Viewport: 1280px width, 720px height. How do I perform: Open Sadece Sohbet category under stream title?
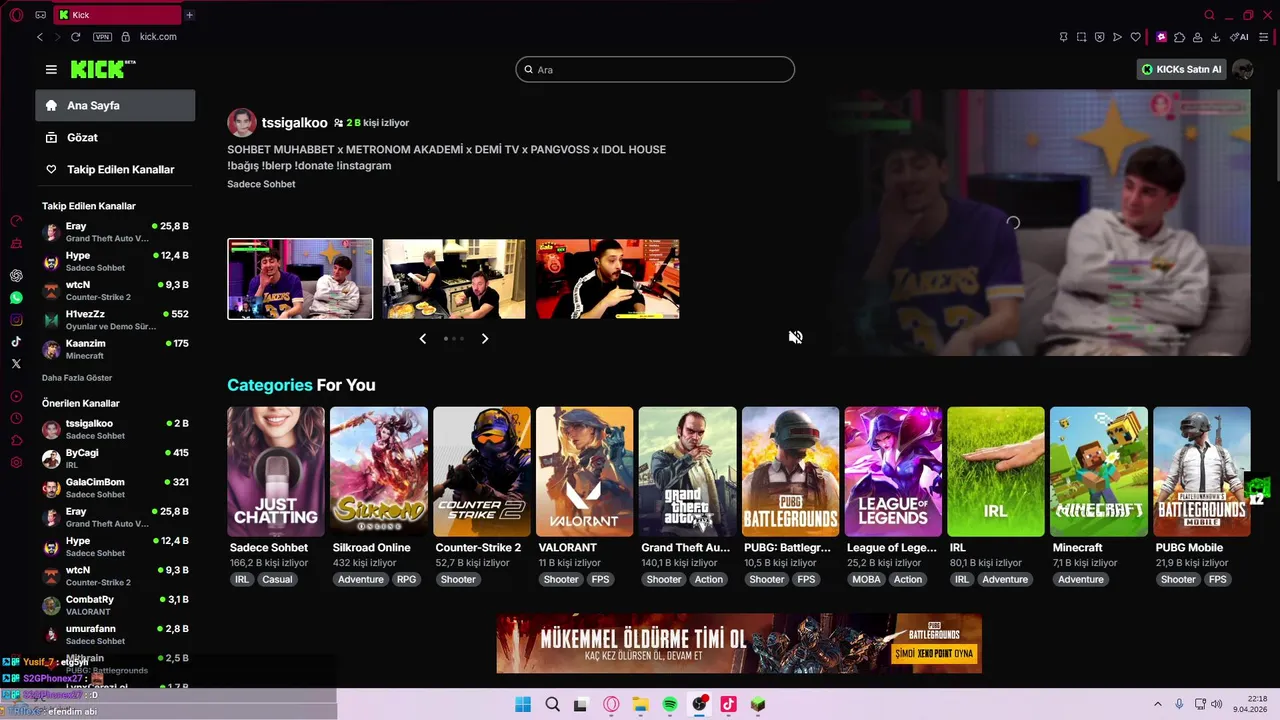click(261, 184)
